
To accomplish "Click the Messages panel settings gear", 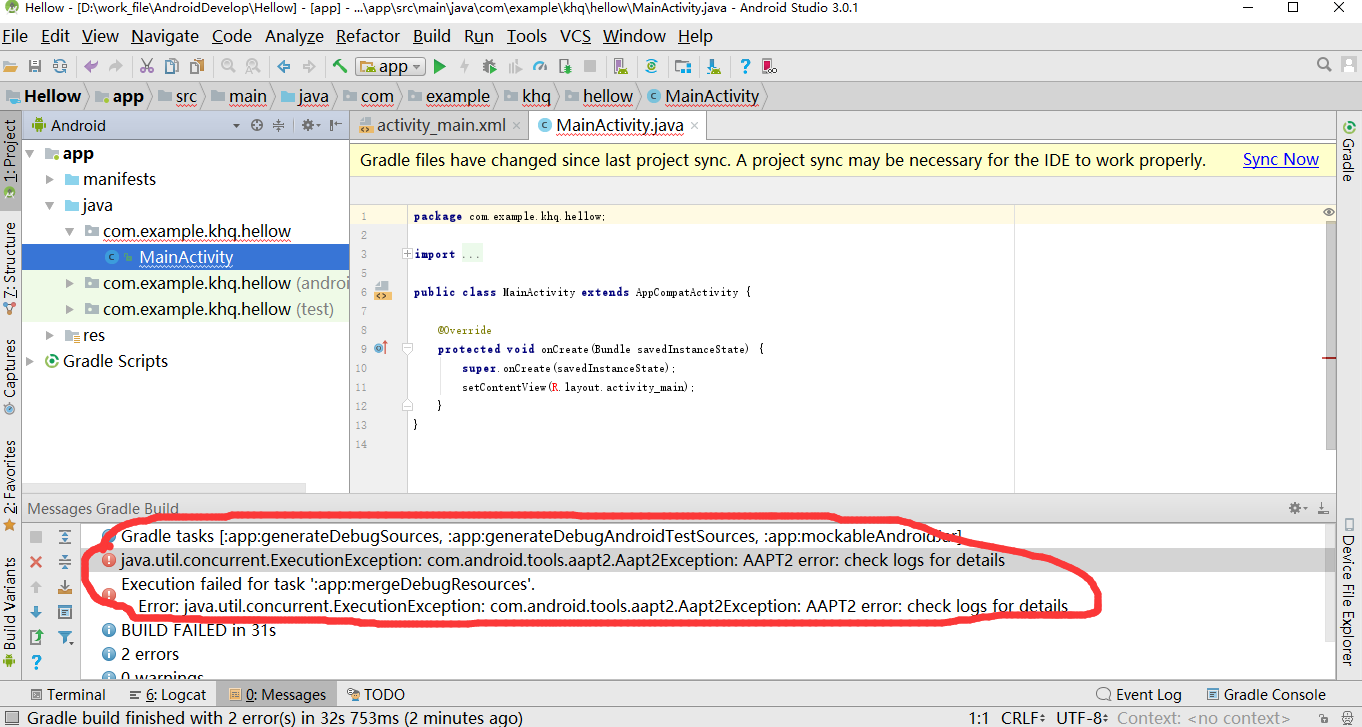I will 1297,508.
